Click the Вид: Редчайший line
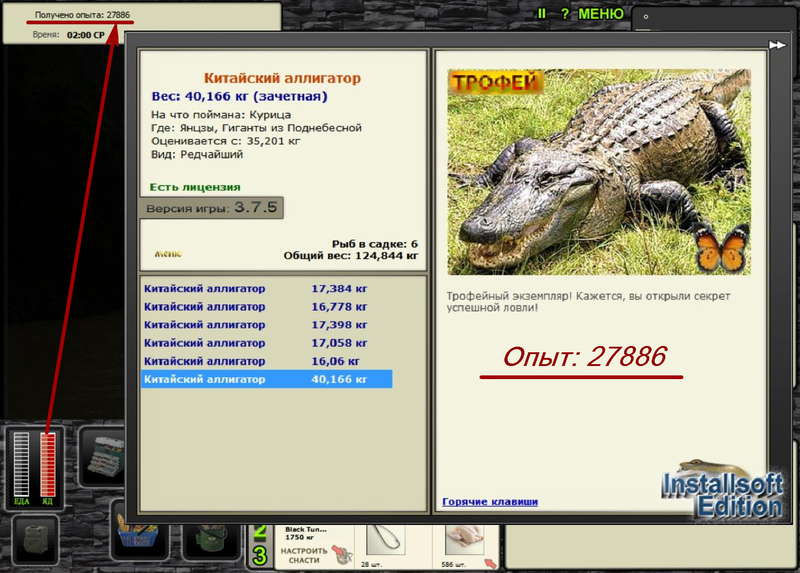This screenshot has width=800, height=573. coord(196,155)
